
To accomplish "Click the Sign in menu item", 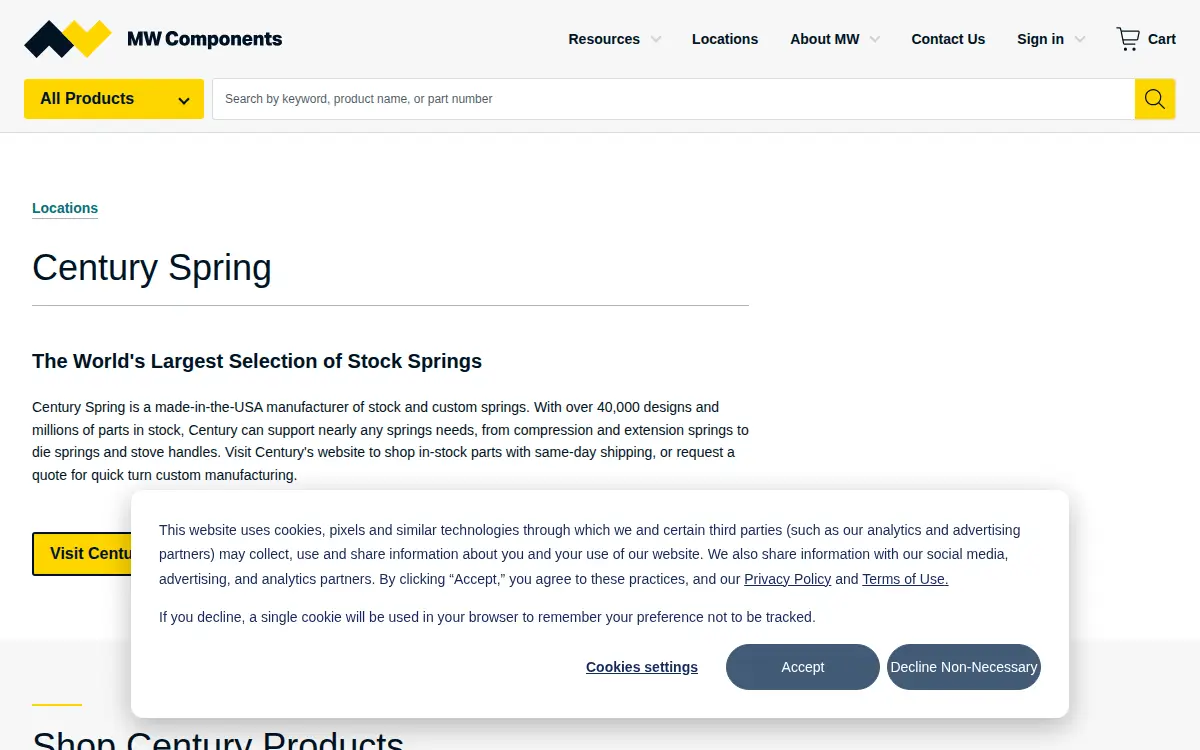I will point(1040,39).
